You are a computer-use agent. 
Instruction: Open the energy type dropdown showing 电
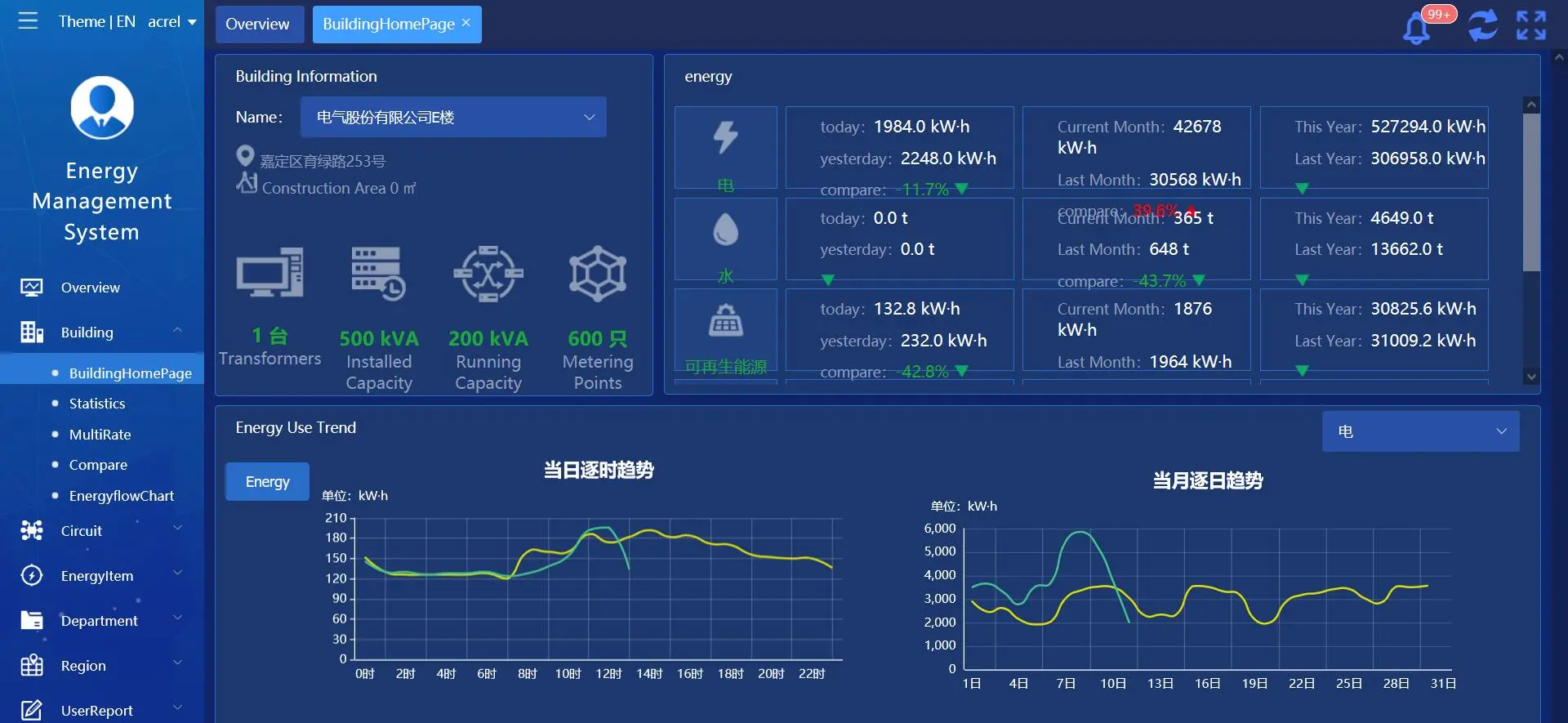1420,431
